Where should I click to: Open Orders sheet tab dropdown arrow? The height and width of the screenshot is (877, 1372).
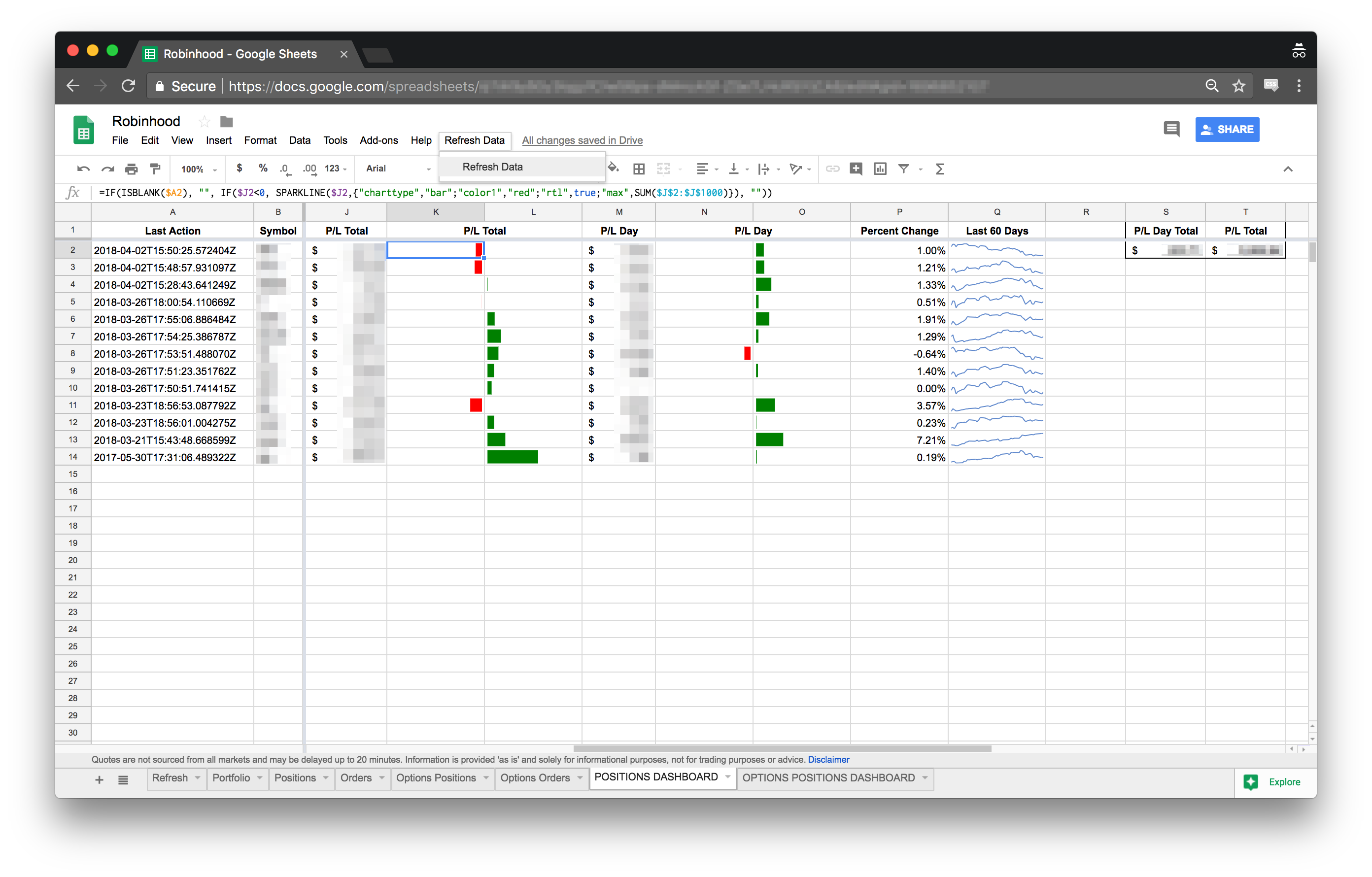click(381, 778)
